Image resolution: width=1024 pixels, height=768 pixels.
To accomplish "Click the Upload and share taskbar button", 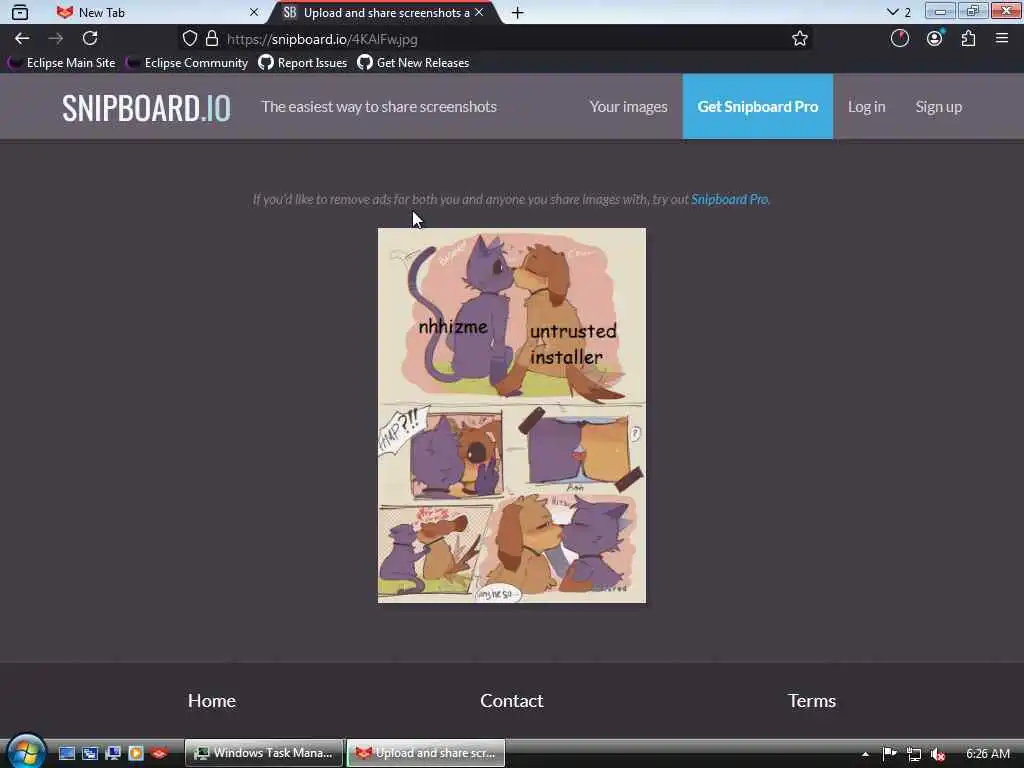I will coord(426,753).
